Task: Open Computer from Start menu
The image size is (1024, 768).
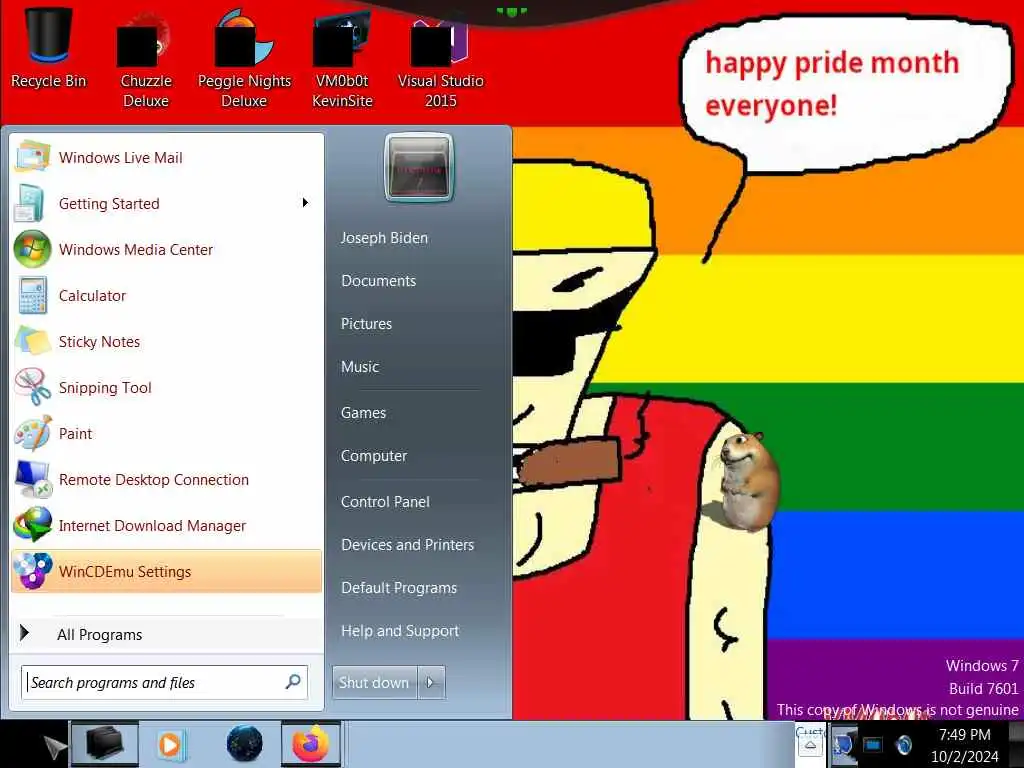Action: coord(374,456)
